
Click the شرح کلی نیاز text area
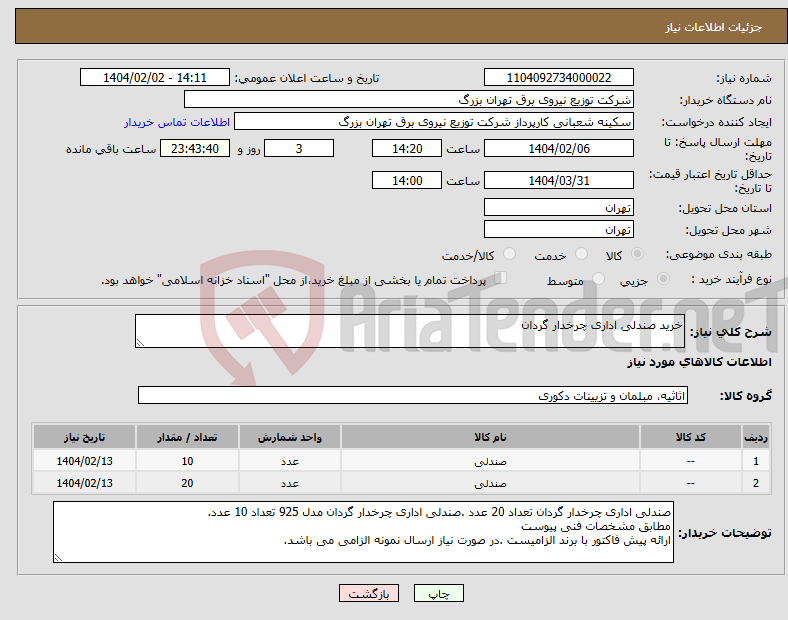pyautogui.click(x=410, y=331)
